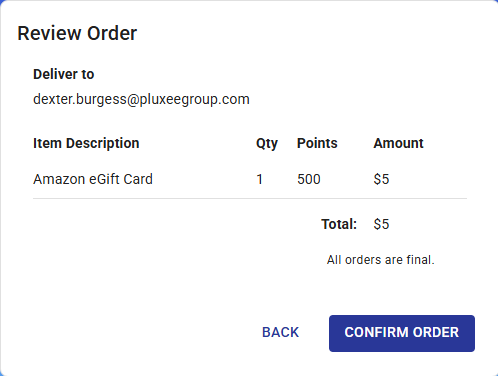
Task: Click the 'Total:' label
Action: (339, 224)
